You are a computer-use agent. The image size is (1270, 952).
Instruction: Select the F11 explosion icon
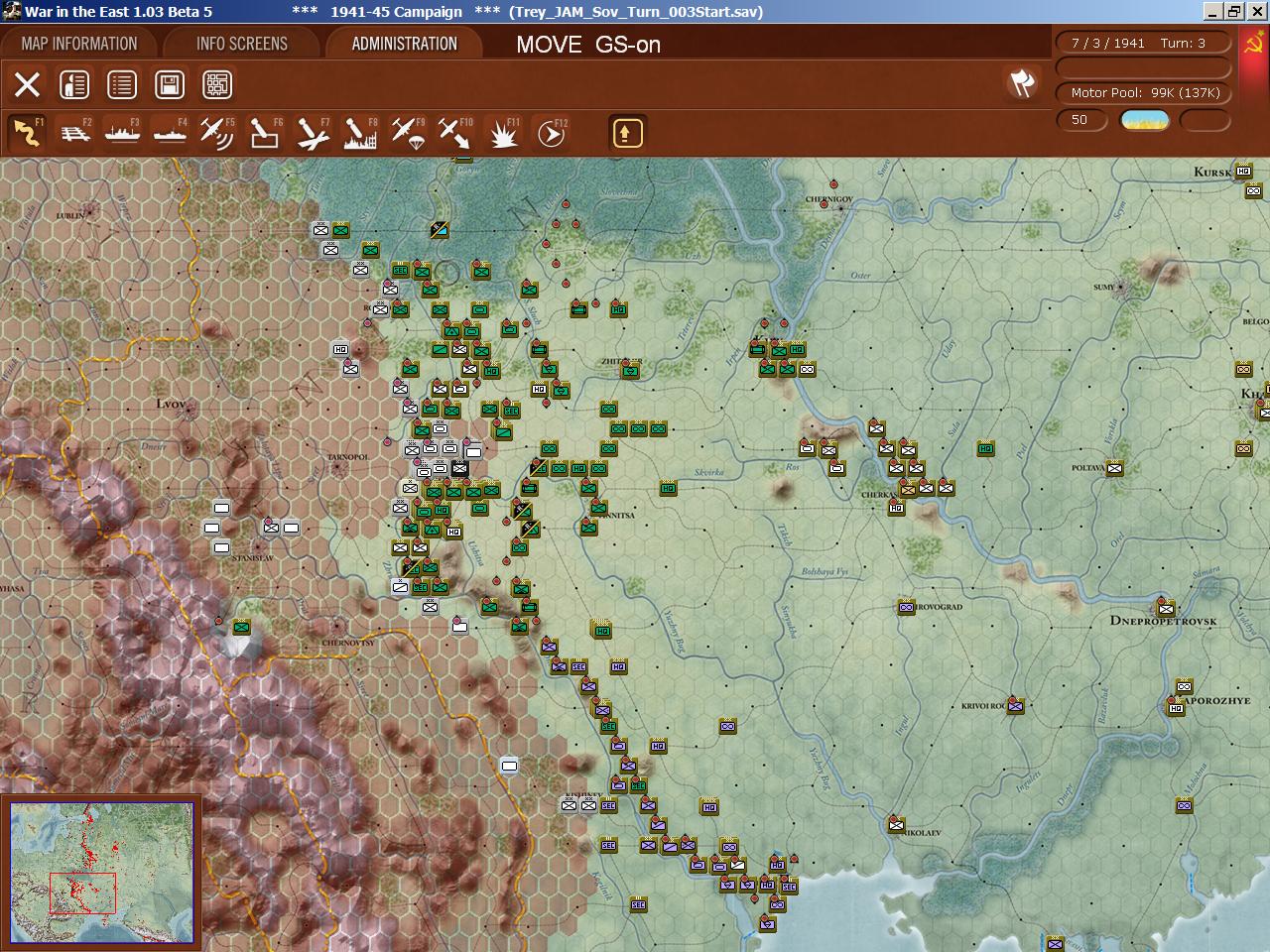503,133
